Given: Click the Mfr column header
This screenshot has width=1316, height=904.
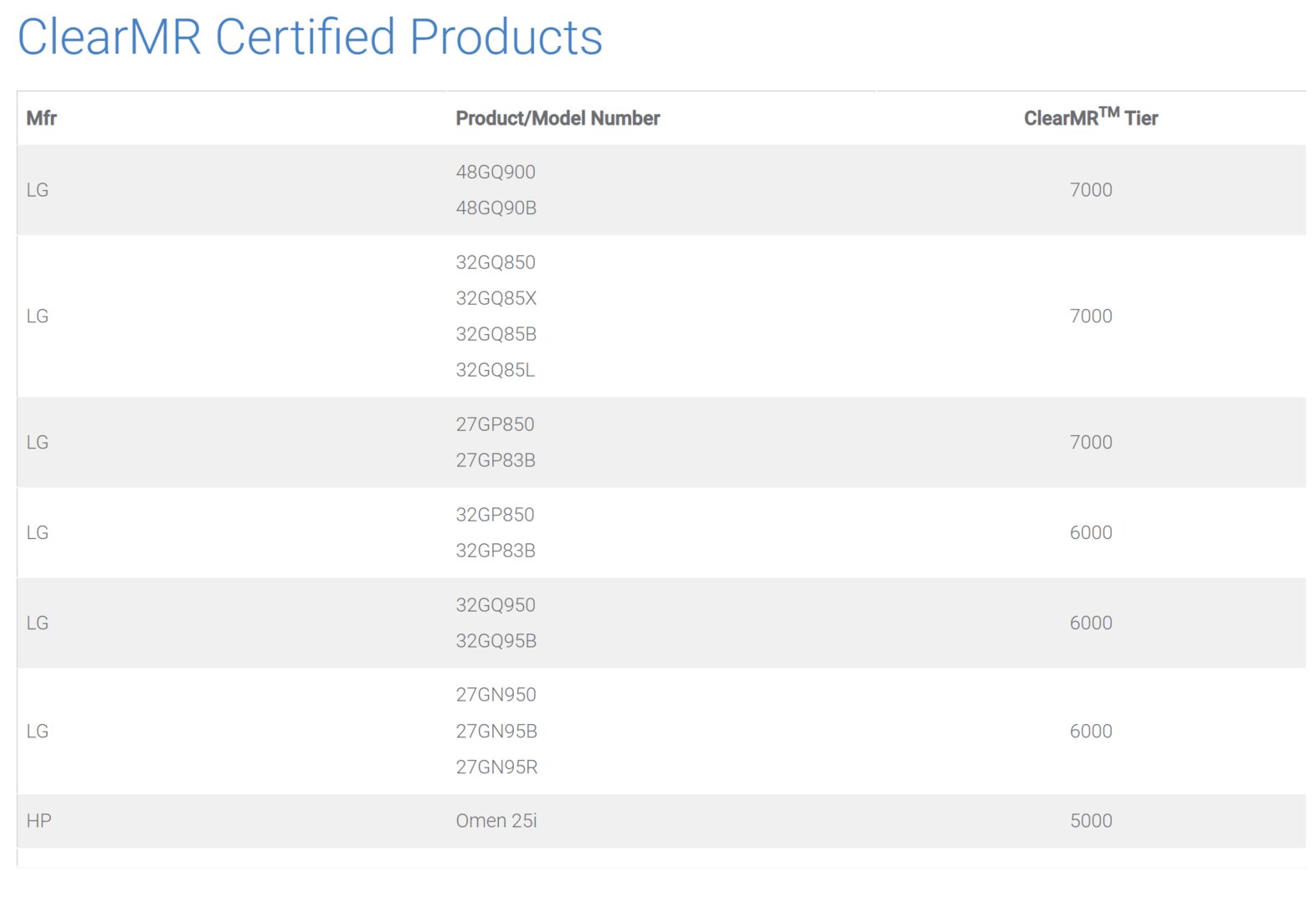Looking at the screenshot, I should [42, 118].
